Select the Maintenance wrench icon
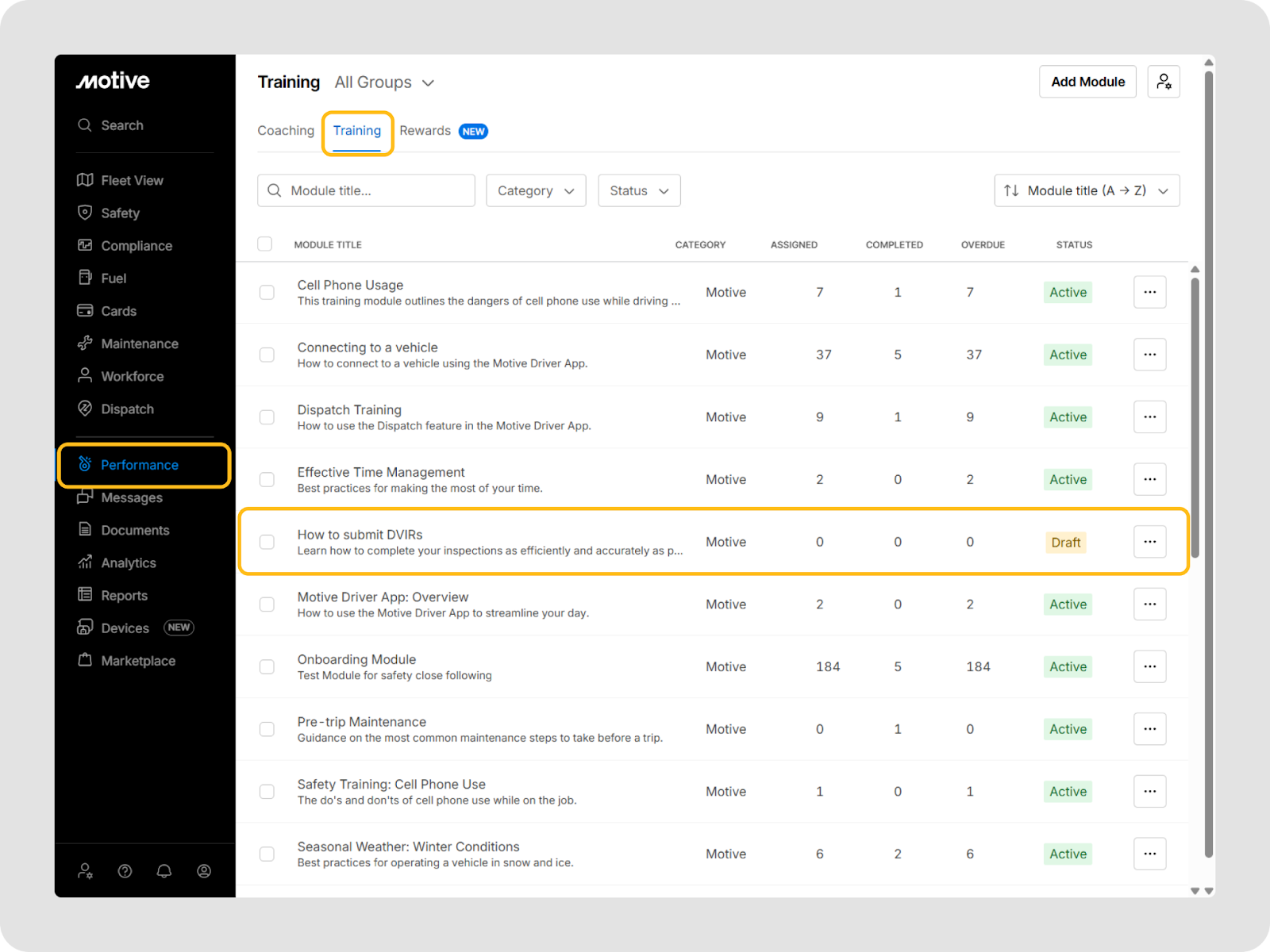This screenshot has height=952, width=1270. pyautogui.click(x=85, y=344)
